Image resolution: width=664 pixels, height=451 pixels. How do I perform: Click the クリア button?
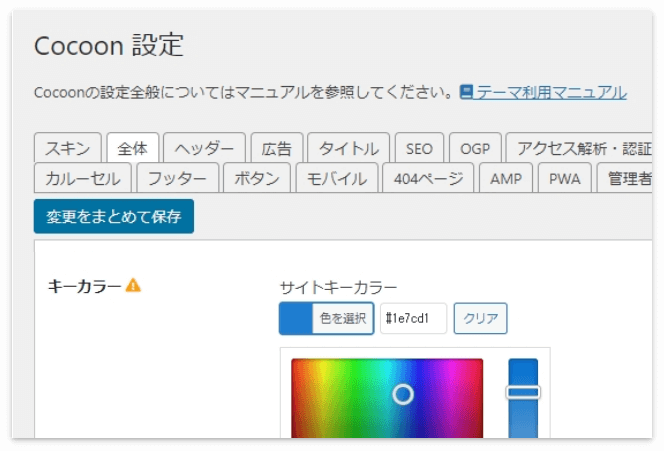coord(480,318)
